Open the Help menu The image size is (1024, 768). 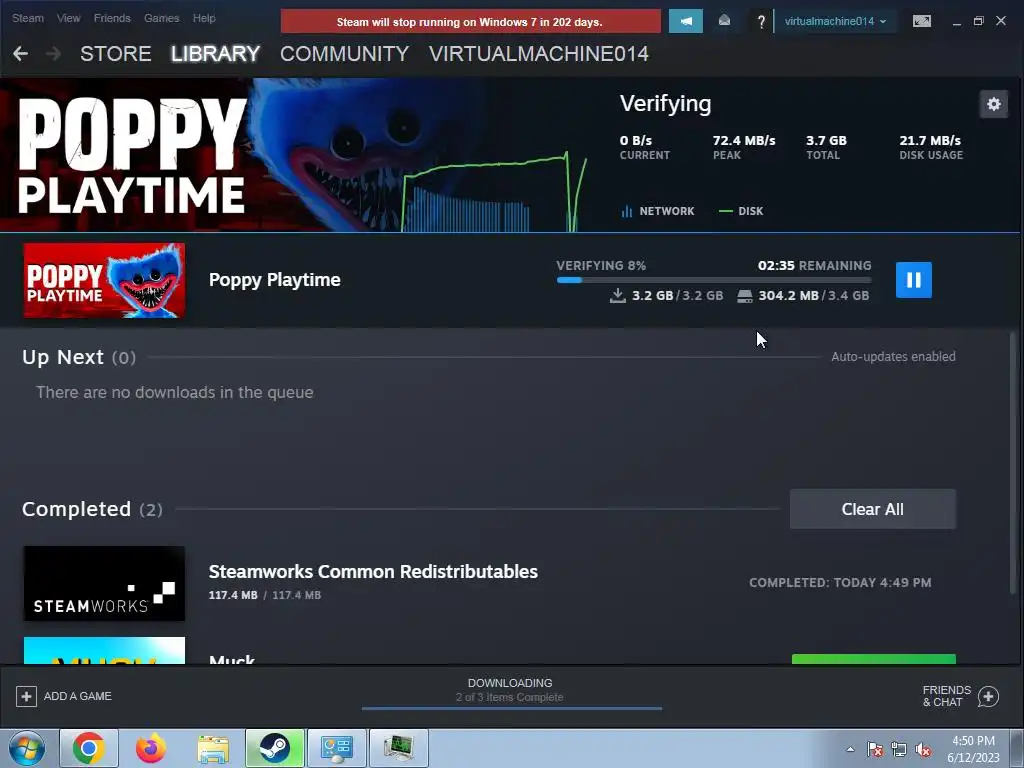(204, 18)
